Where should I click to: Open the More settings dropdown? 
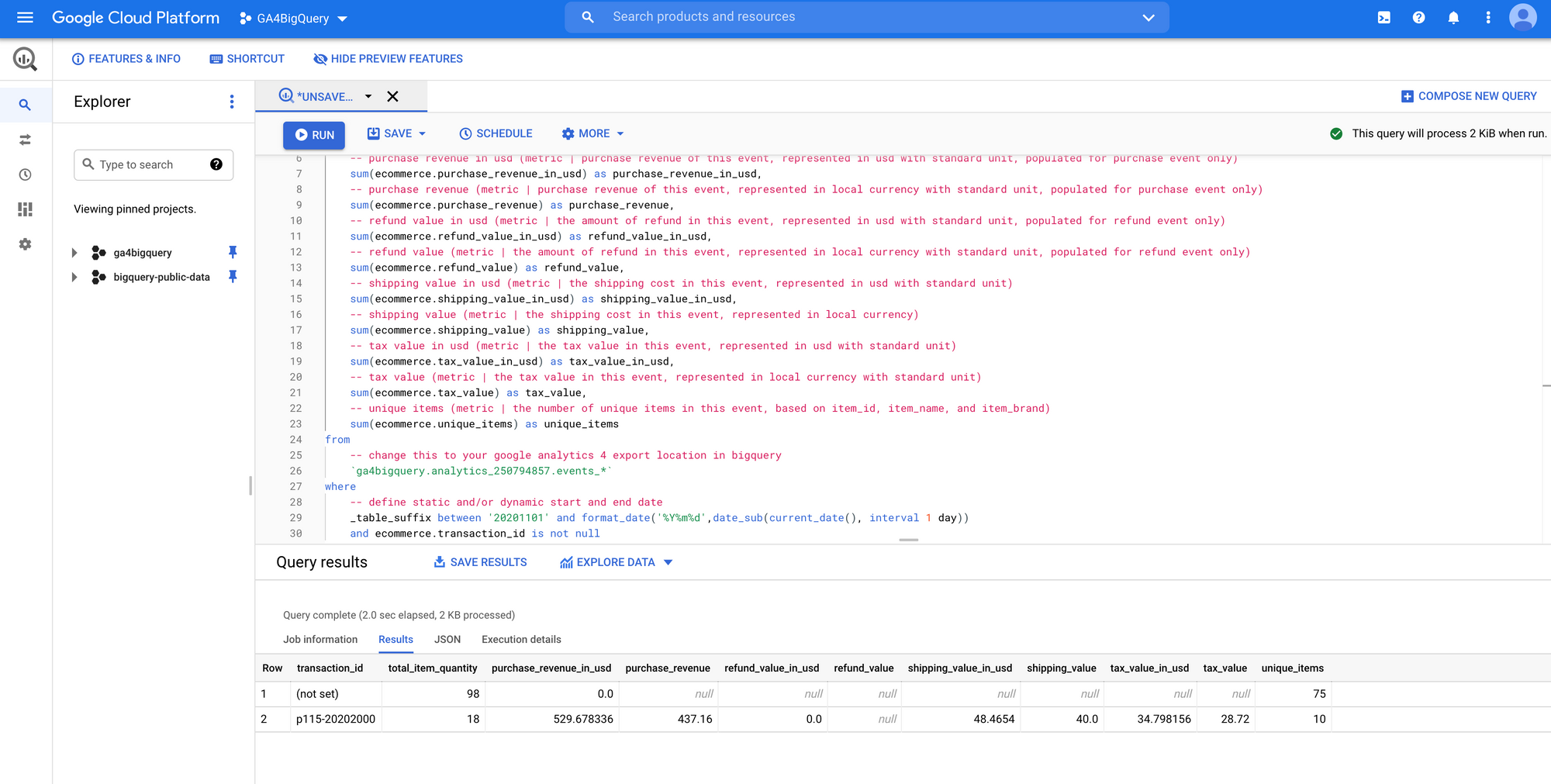click(593, 133)
